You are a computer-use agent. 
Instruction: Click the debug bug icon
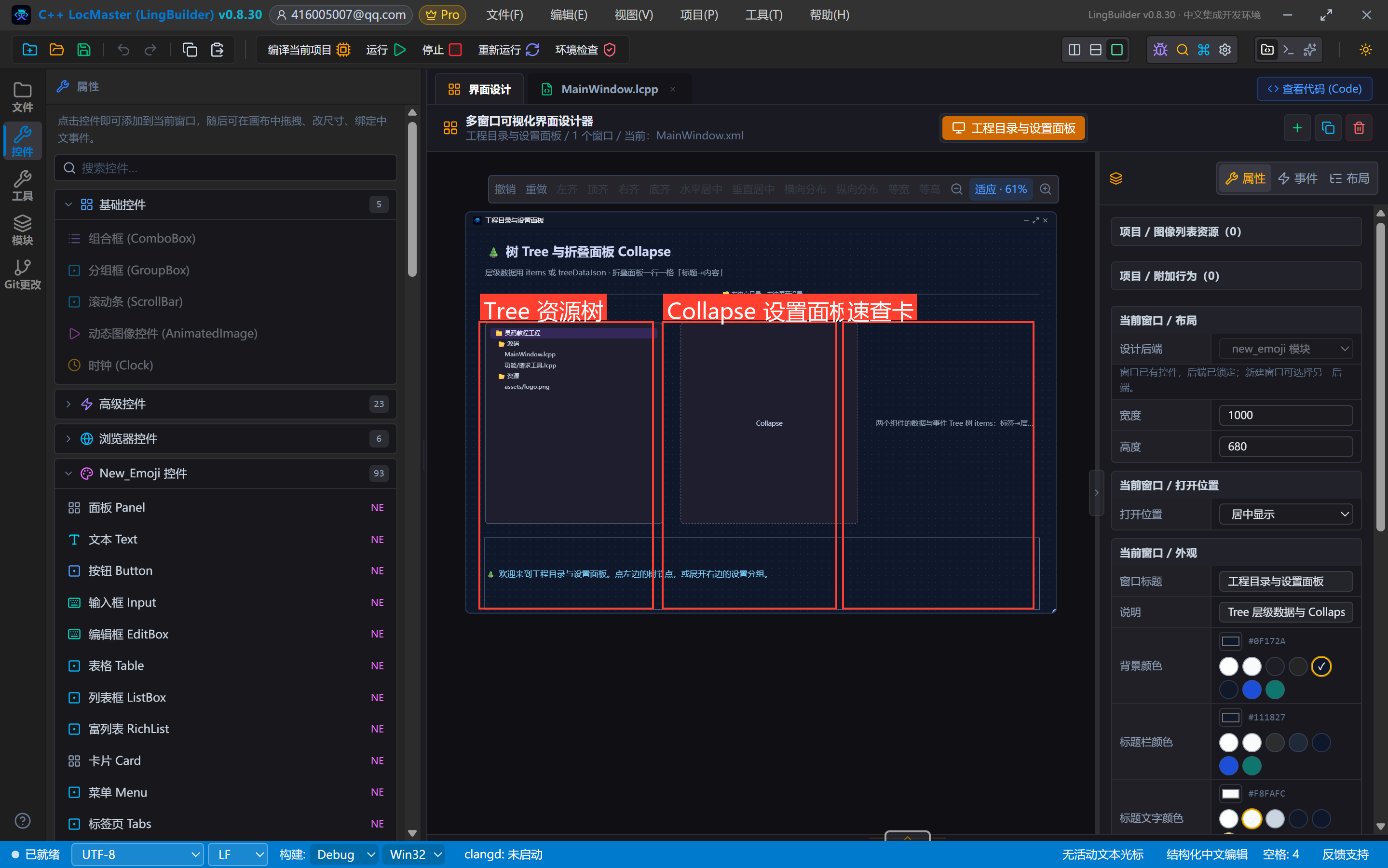pyautogui.click(x=1160, y=50)
